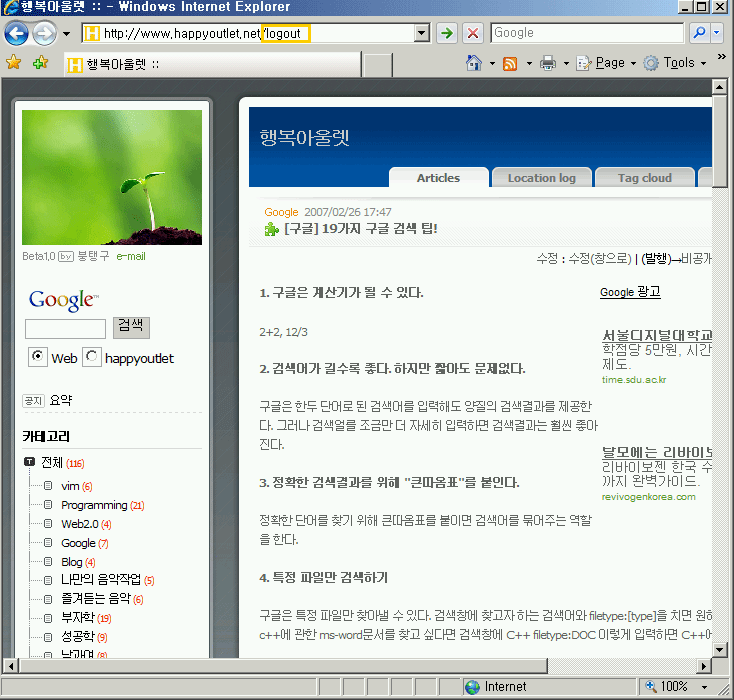
Task: Click the page icon beside Programming category
Action: (48, 505)
